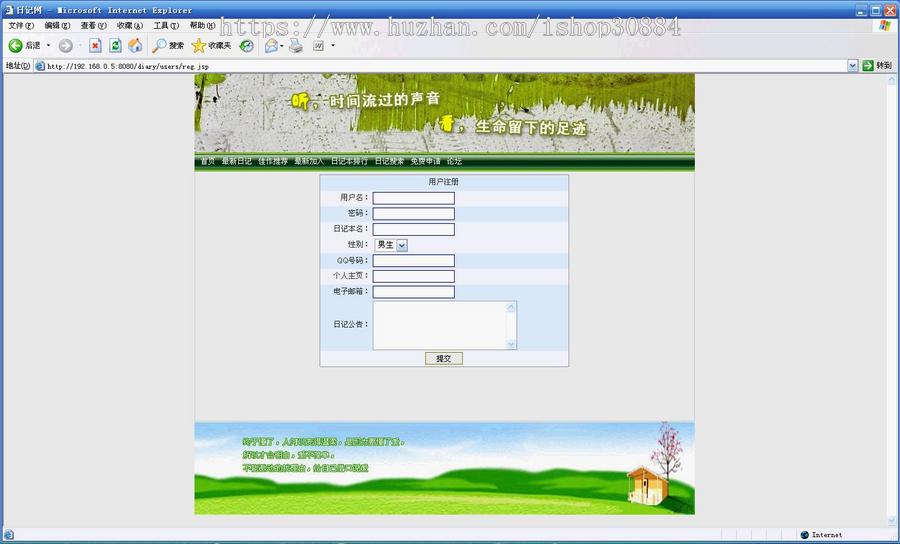Maximize the Internet Explorer window
This screenshot has width=900, height=544.
coord(875,10)
